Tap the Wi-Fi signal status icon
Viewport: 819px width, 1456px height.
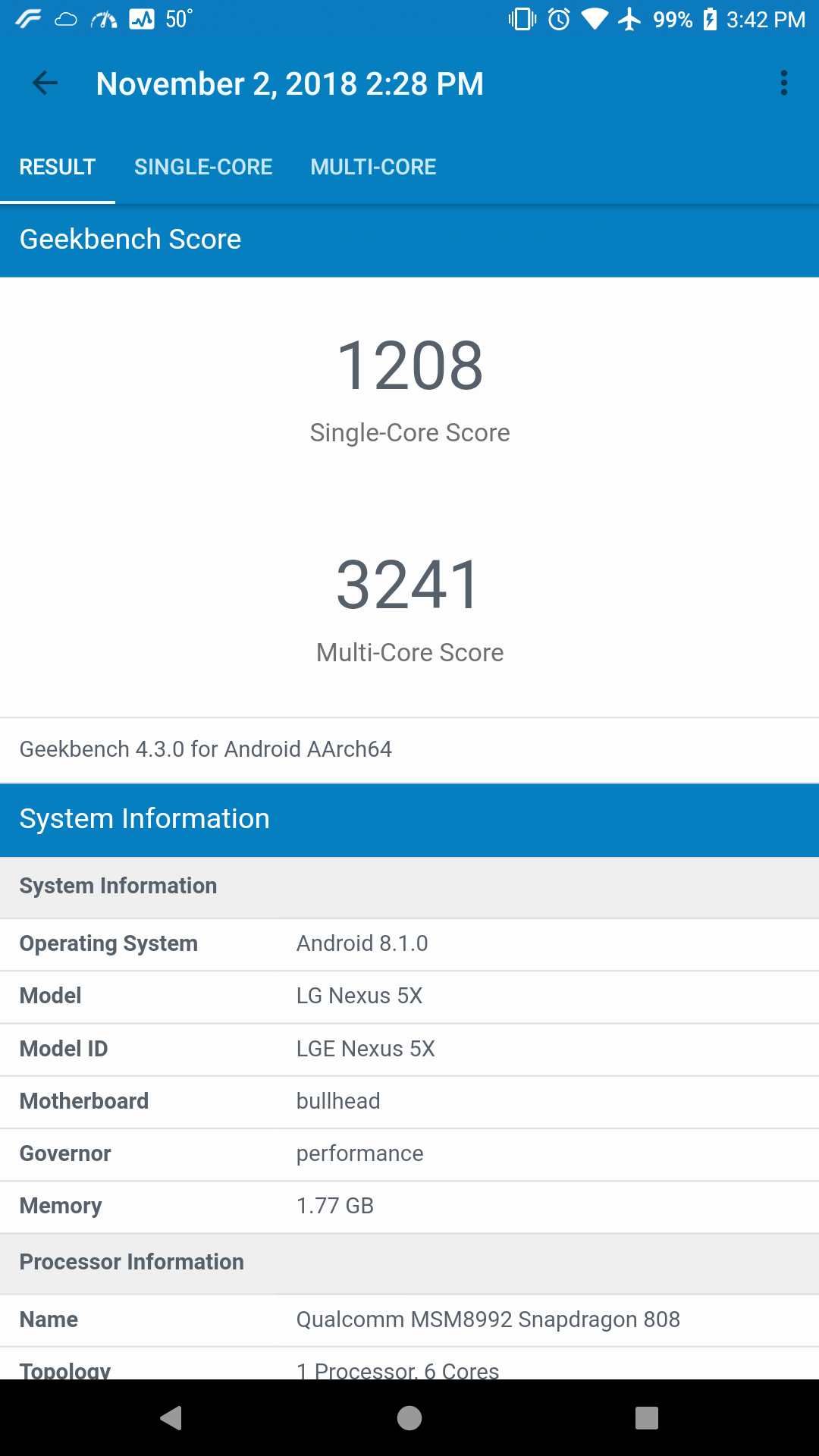pyautogui.click(x=595, y=19)
